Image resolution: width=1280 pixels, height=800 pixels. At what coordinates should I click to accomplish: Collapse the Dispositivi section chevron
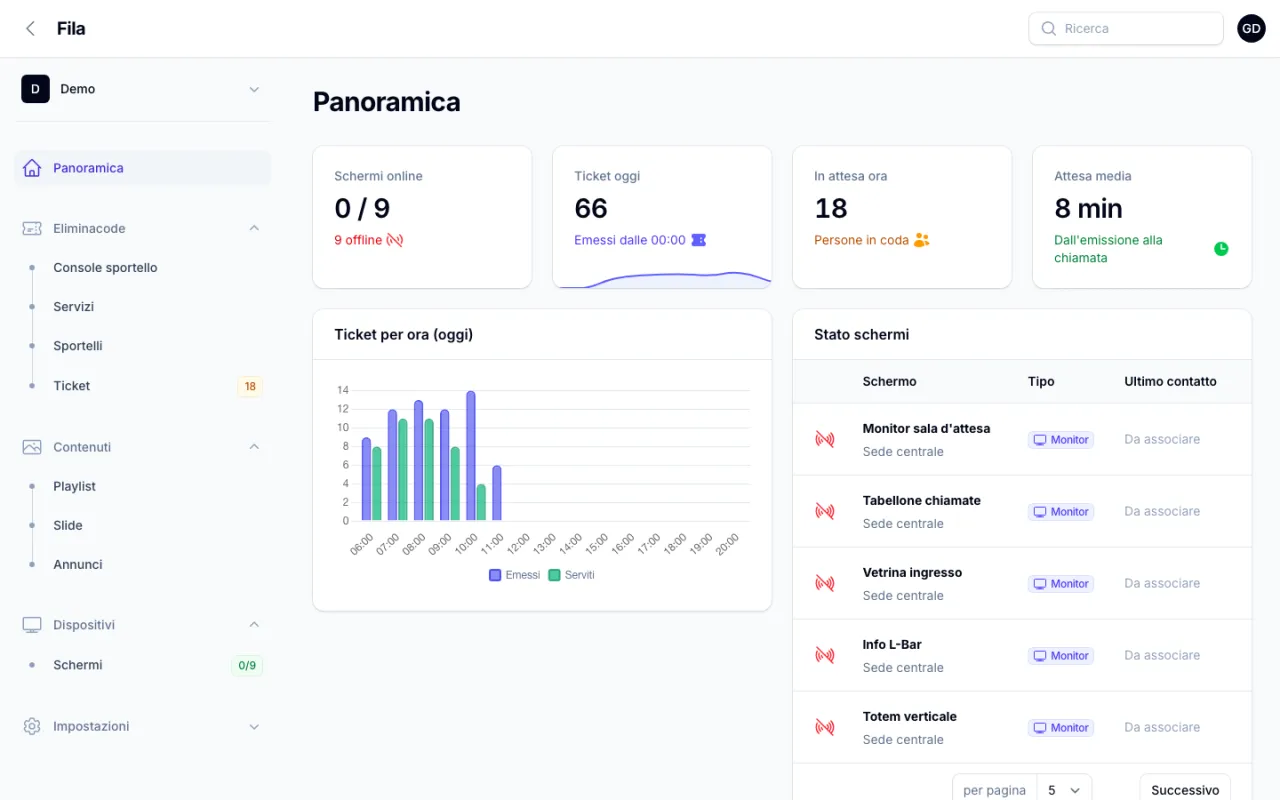point(254,625)
